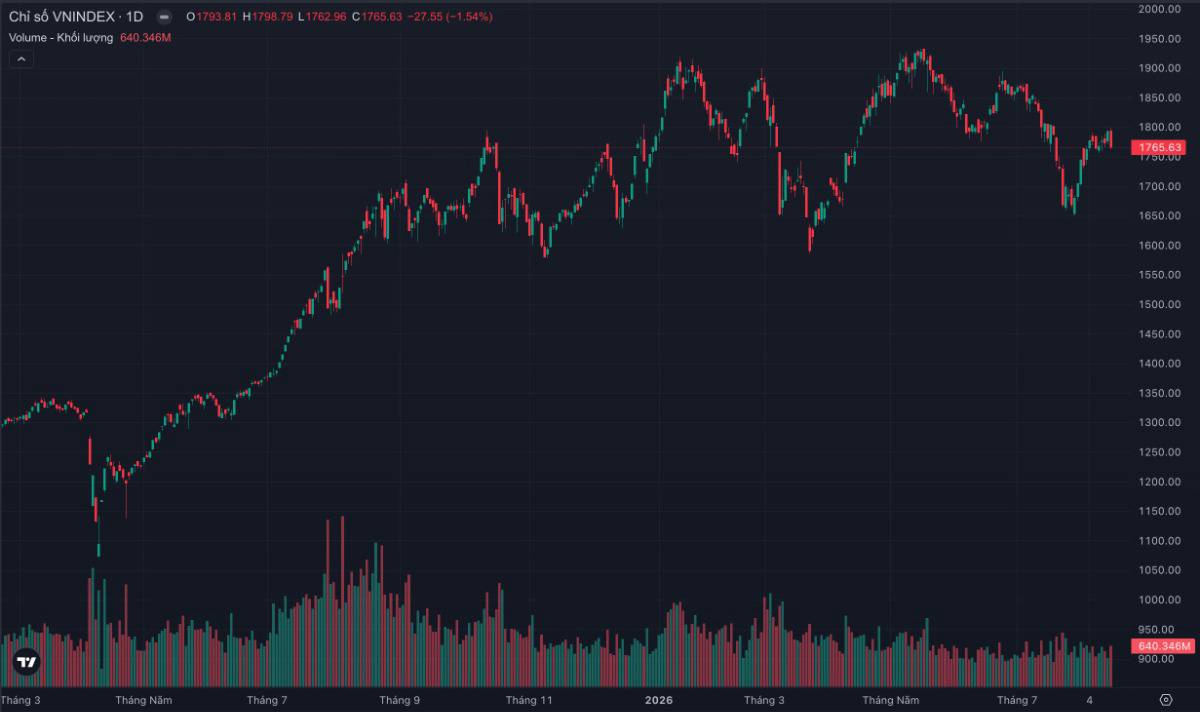Viewport: 1200px width, 712px height.
Task: Collapse the indicator legend with chevron
Action: 22,59
